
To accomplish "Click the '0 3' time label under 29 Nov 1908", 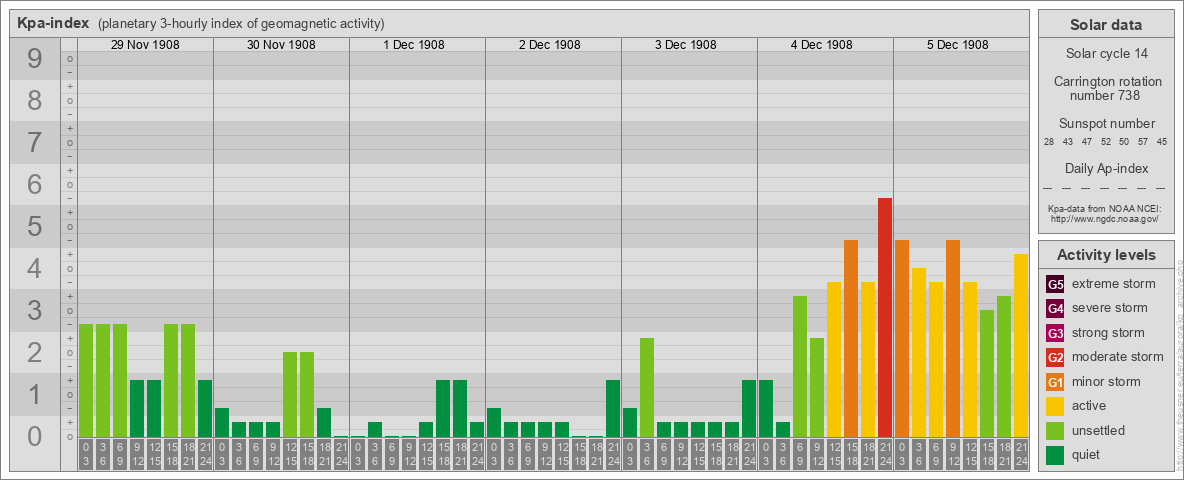I will [86, 454].
